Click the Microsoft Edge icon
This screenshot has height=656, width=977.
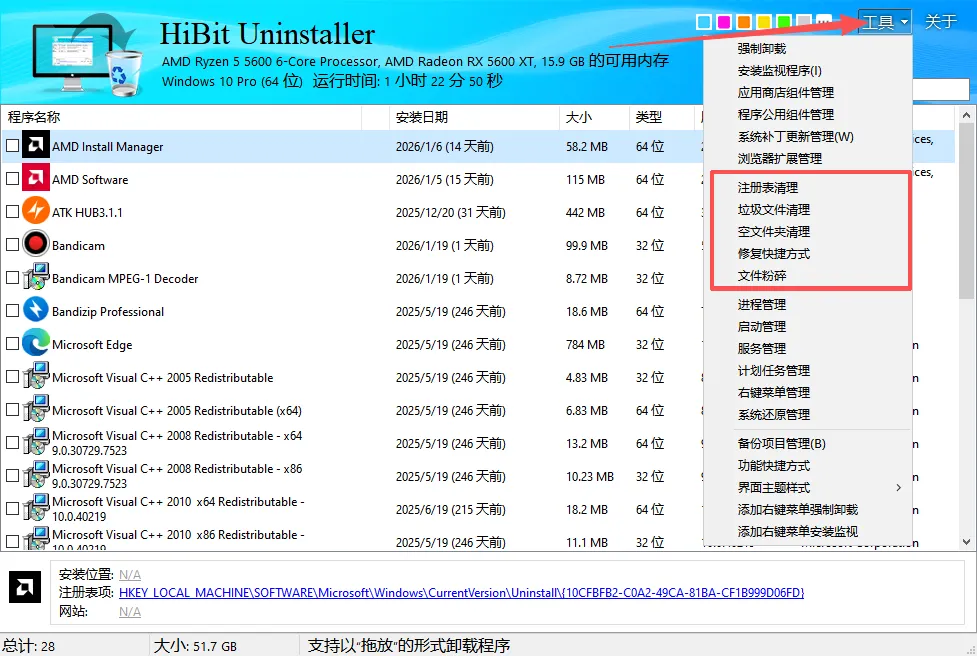pos(36,343)
